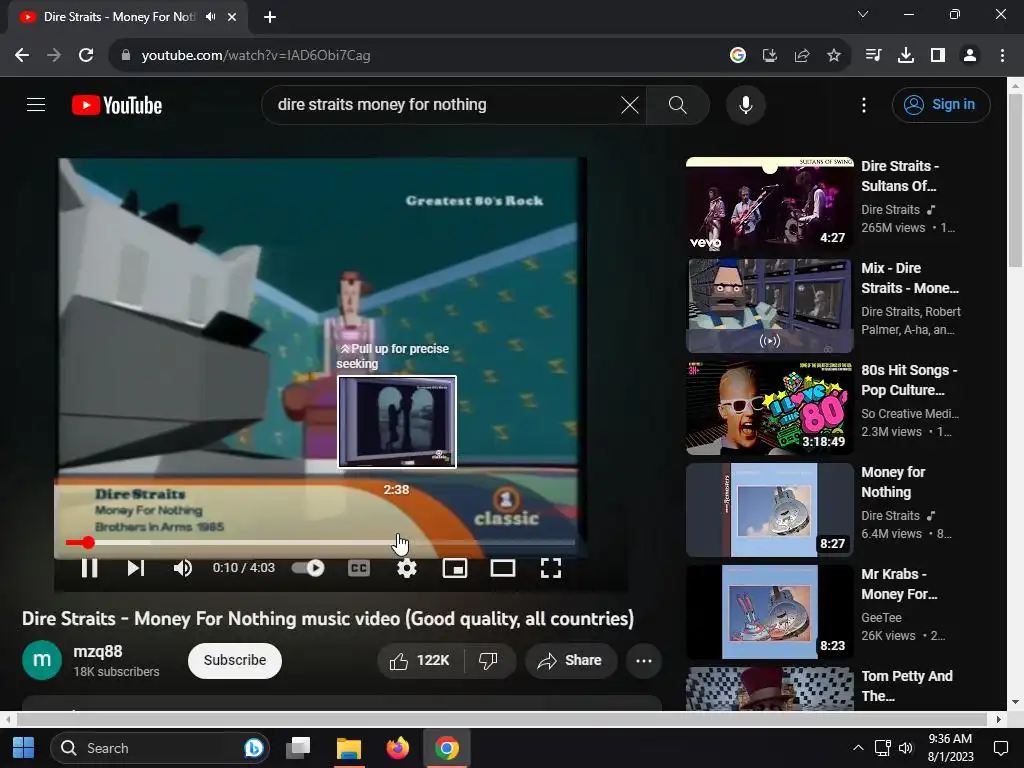Open the Chrome profile icon

[x=970, y=56]
